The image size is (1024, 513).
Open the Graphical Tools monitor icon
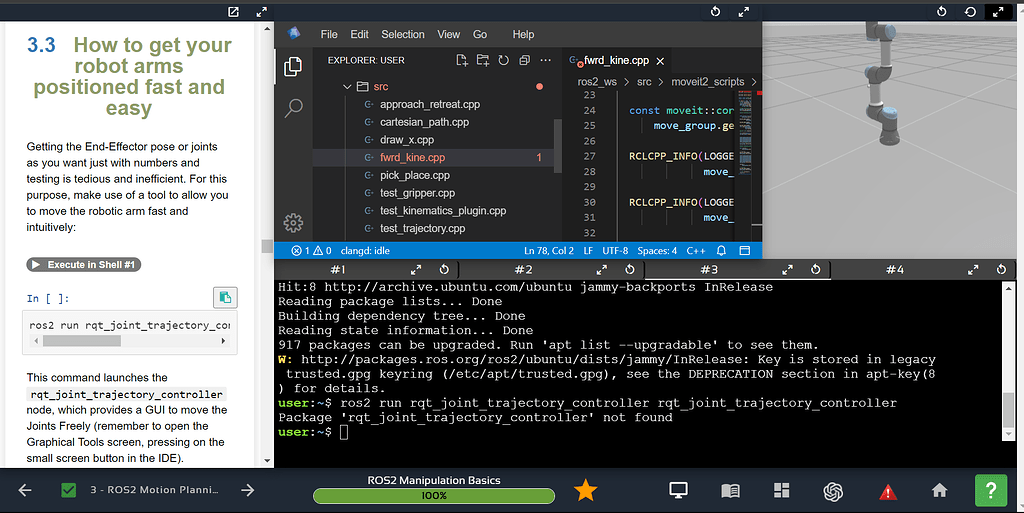(679, 490)
